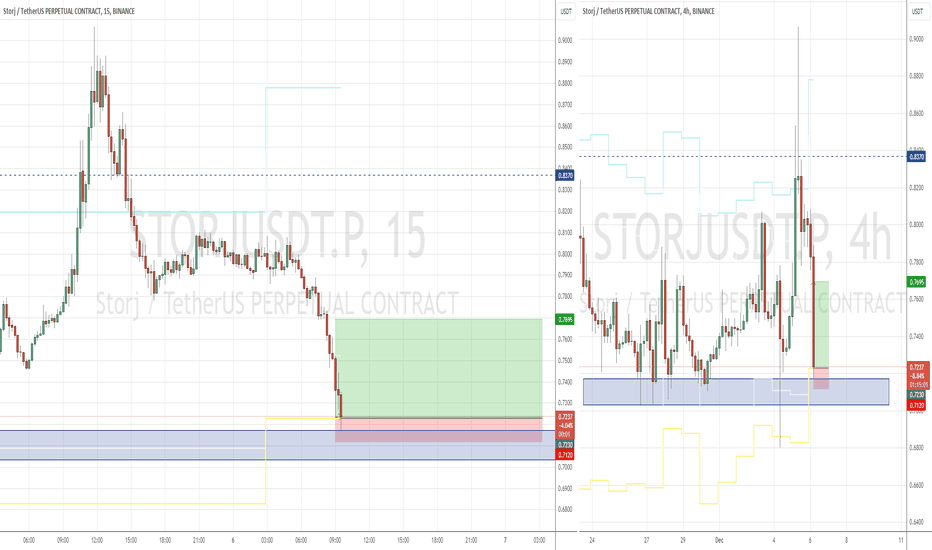Click the '29' date on 4h time axis
Image resolution: width=932 pixels, height=550 pixels.
coord(683,540)
